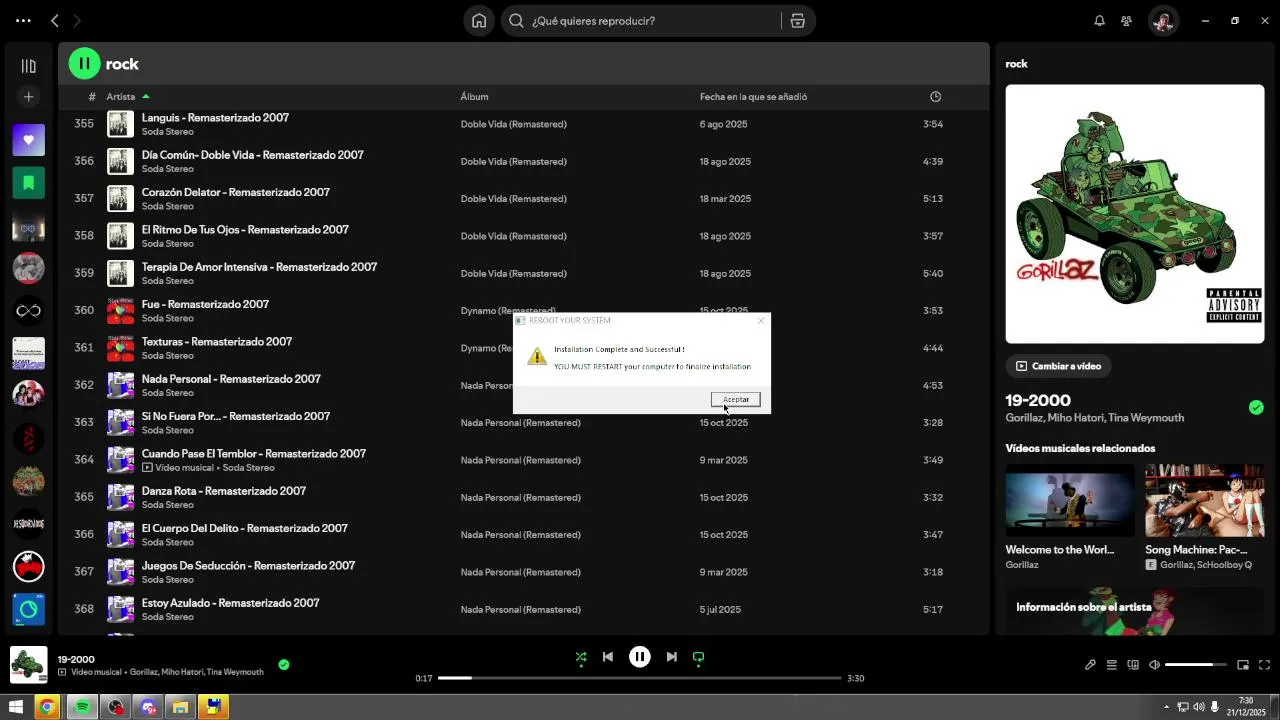Open taskbar clock 7:30

(x=1246, y=707)
